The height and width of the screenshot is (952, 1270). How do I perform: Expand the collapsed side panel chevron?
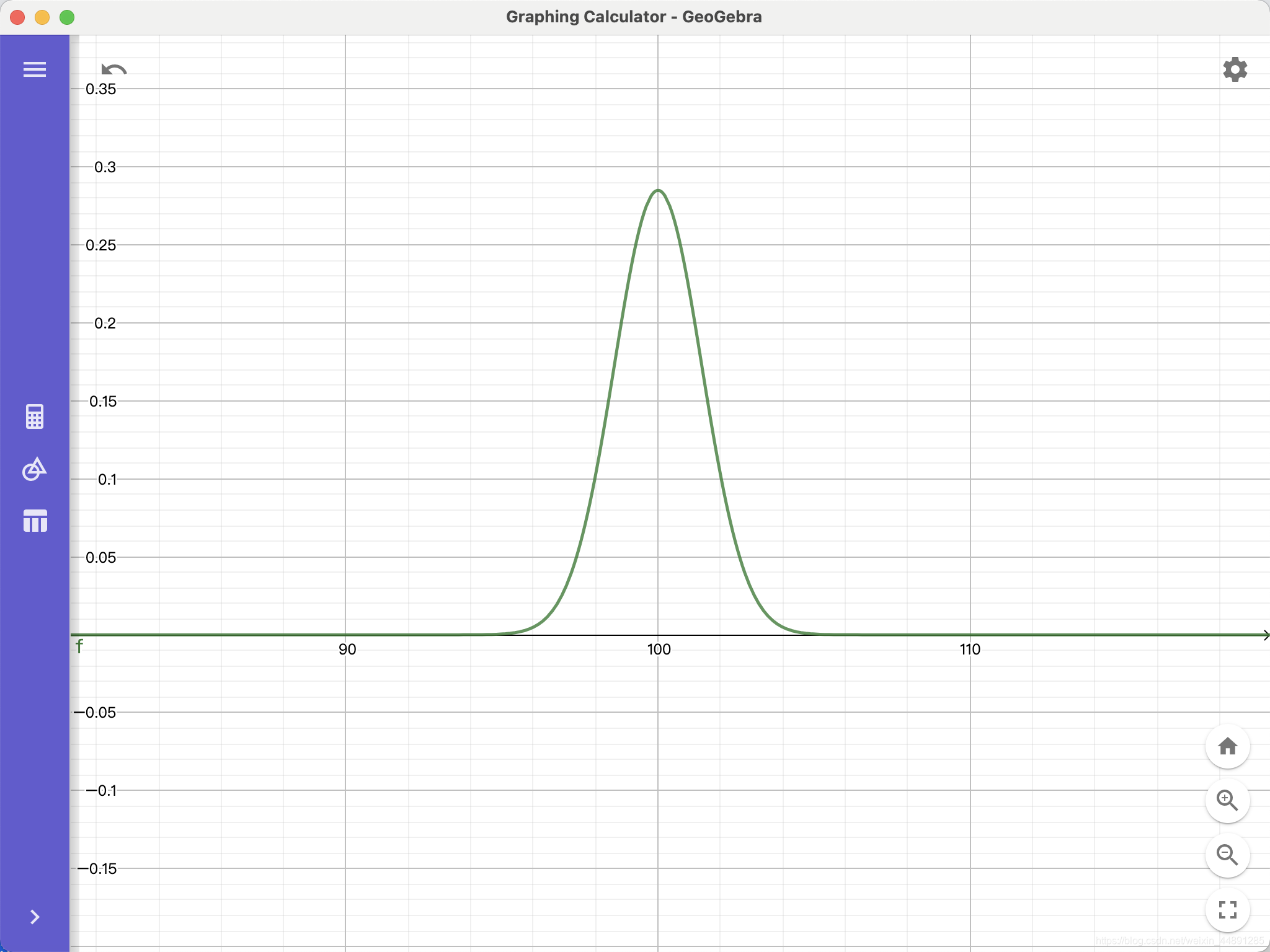35,917
